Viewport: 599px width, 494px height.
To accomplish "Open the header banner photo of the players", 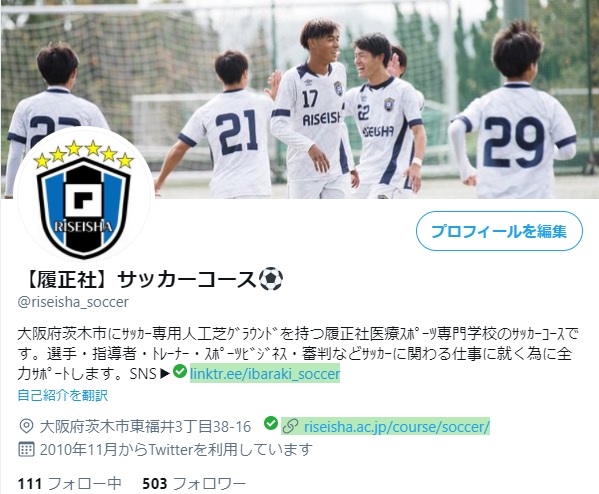I will [x=300, y=99].
